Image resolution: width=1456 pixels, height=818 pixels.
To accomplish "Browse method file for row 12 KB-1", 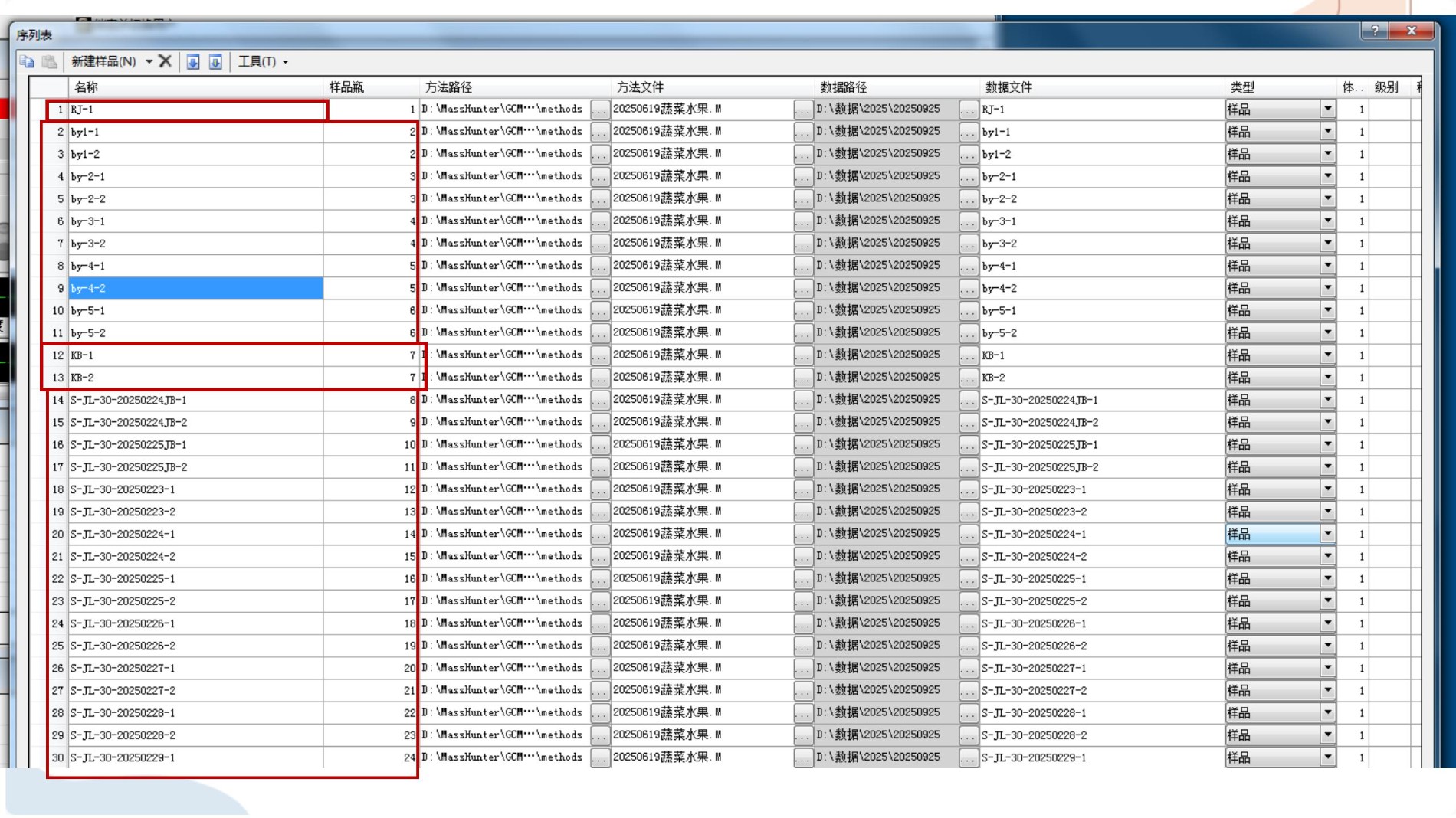I will pos(802,355).
